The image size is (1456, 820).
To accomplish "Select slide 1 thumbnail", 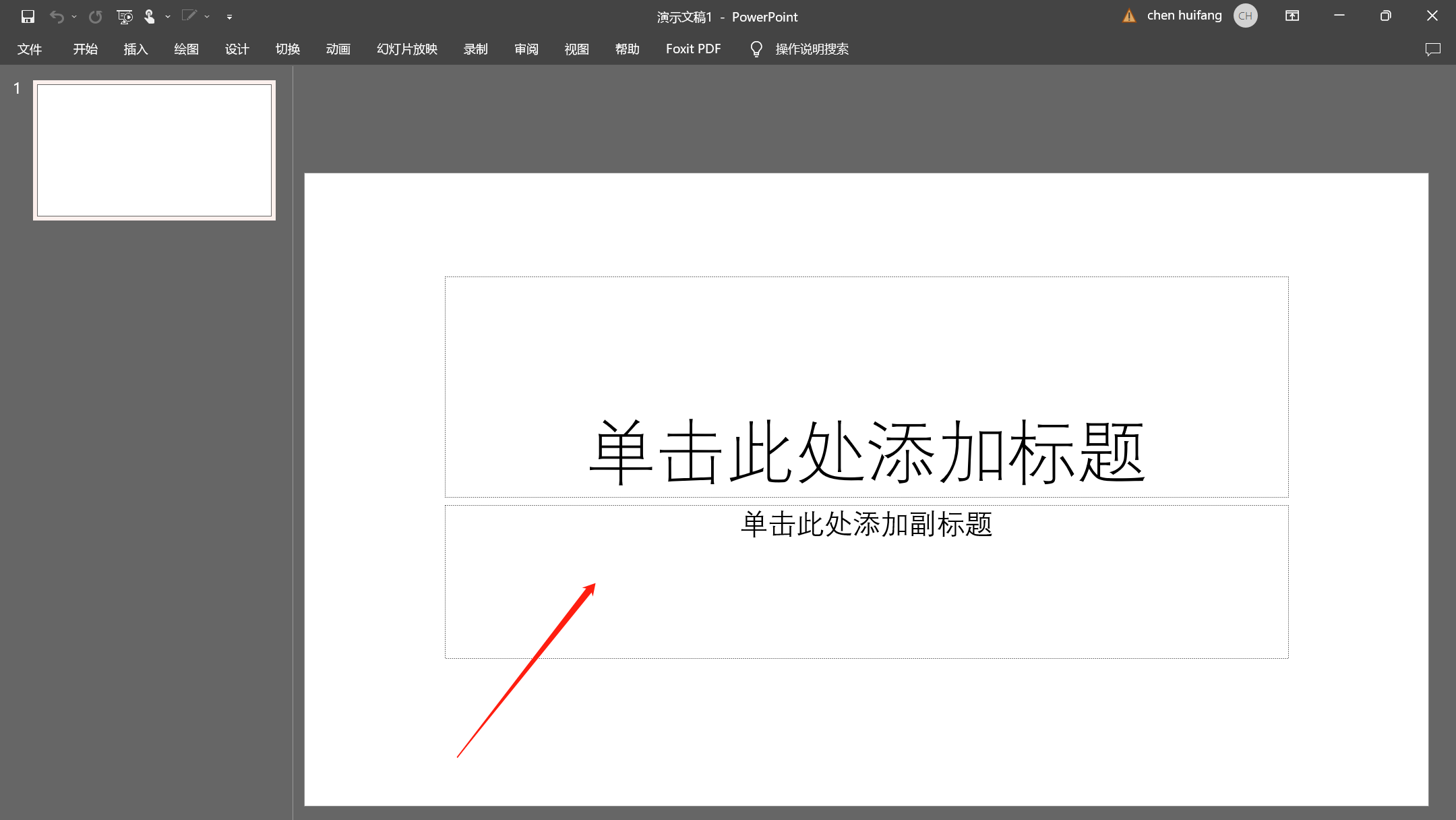I will click(154, 150).
